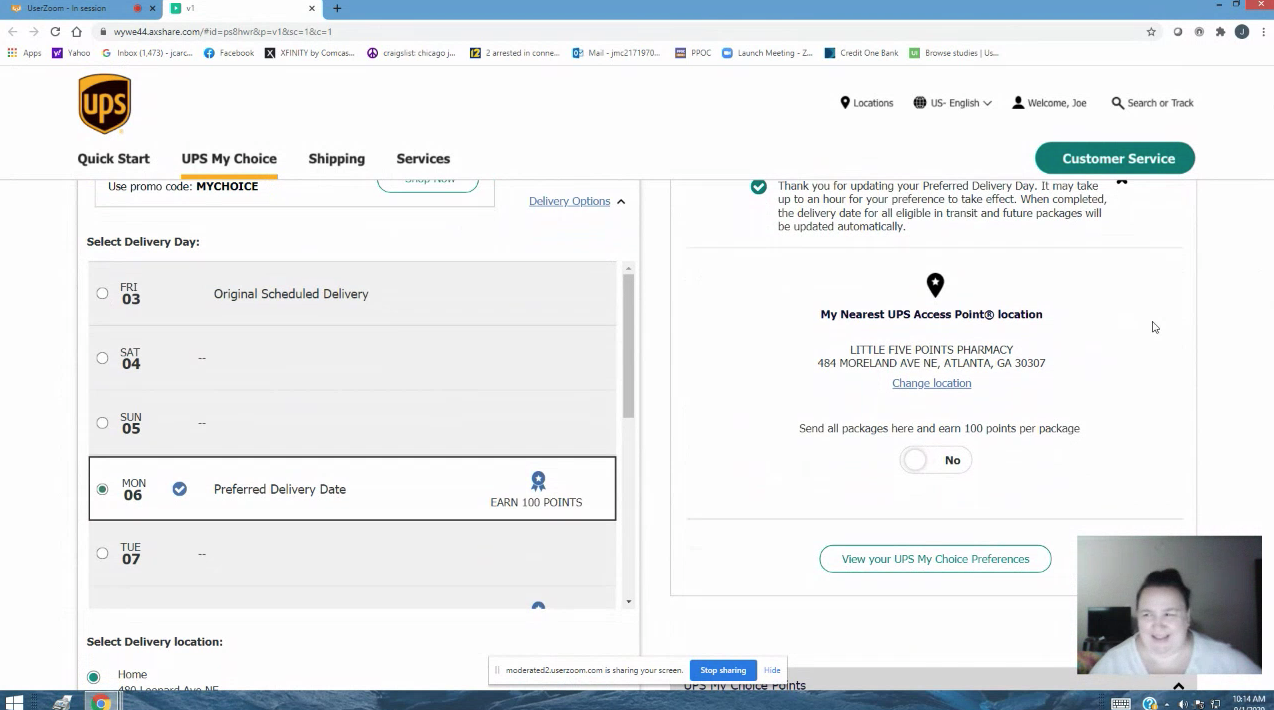
Task: Select the Tue 07 delivery day radio
Action: tap(102, 553)
